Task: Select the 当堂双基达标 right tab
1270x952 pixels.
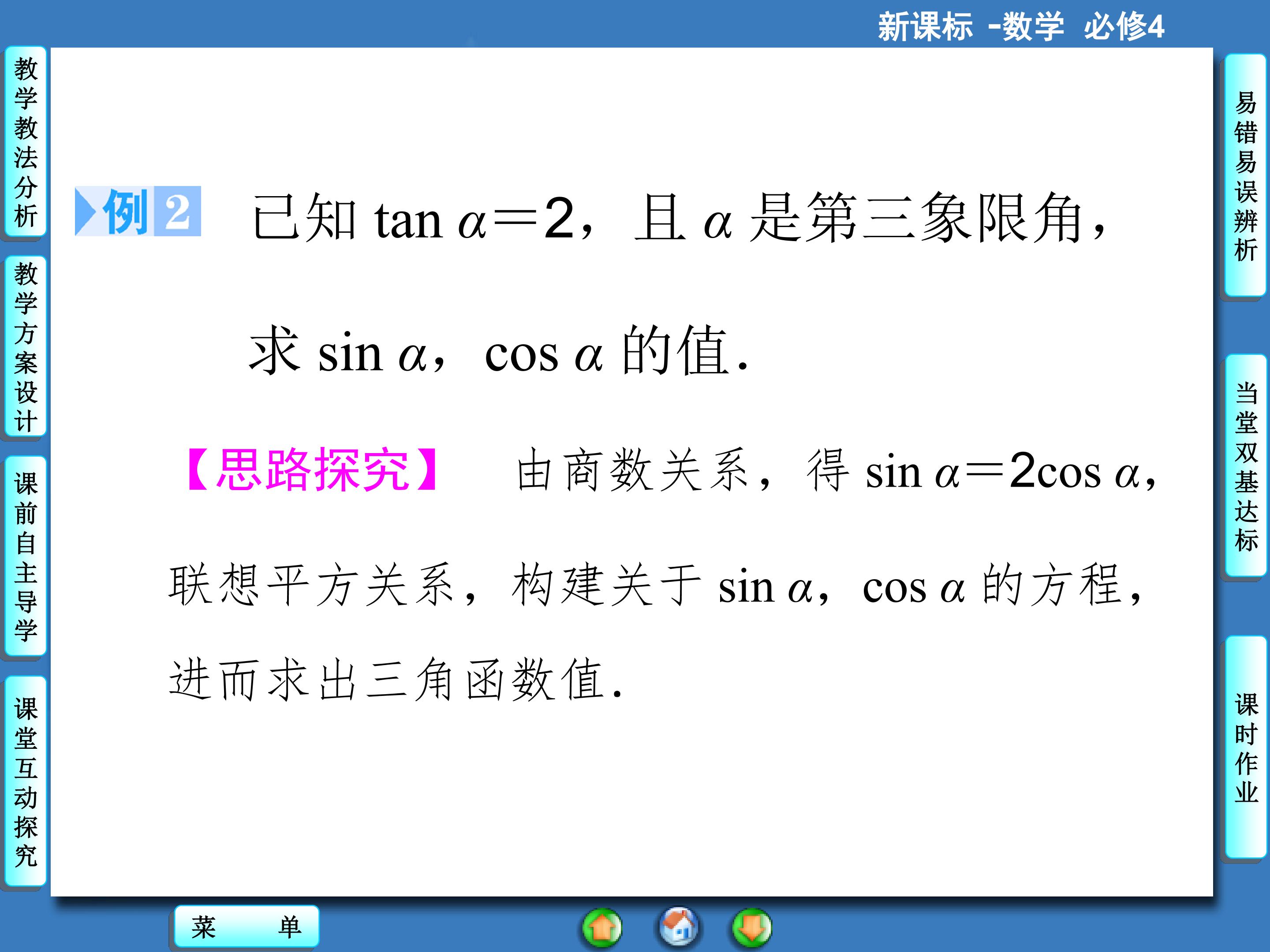Action: pos(1245,465)
